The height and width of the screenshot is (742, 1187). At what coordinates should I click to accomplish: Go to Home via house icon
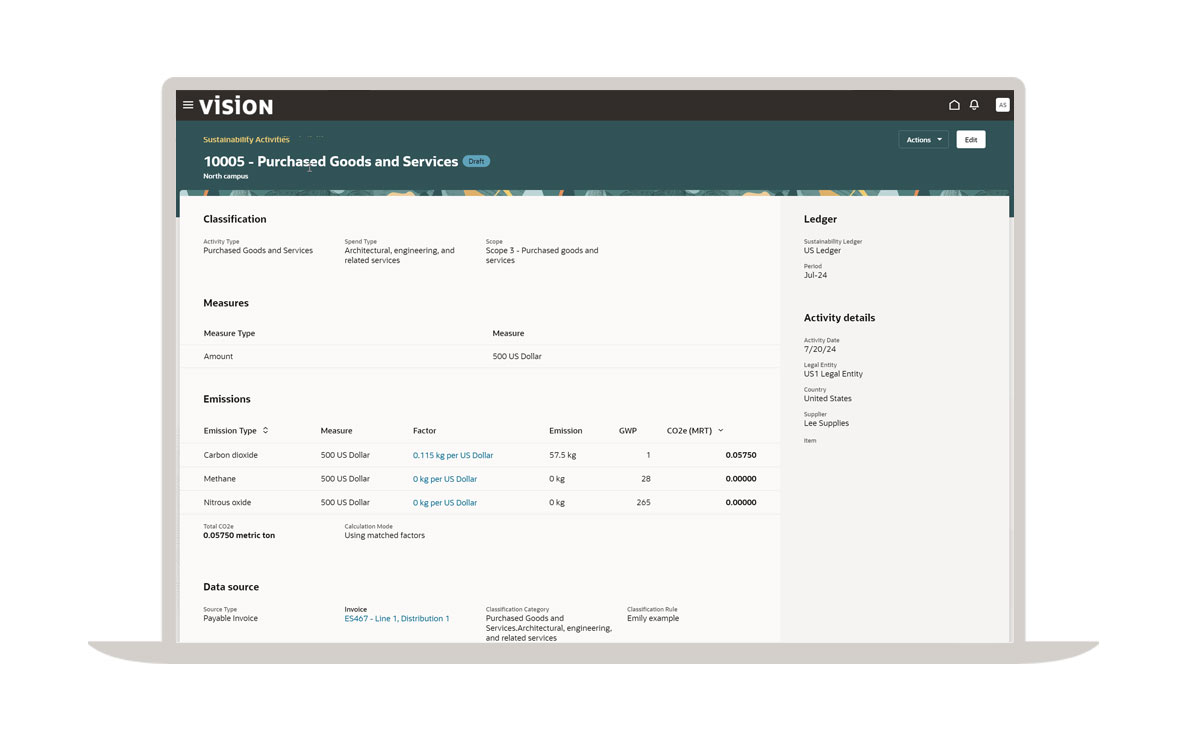pos(954,105)
